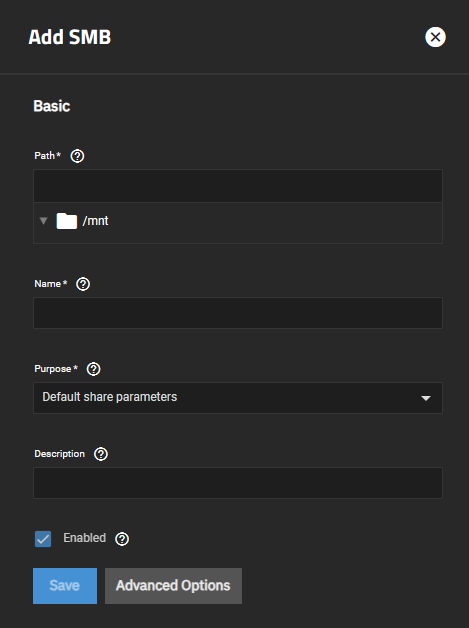Focus the Path text field
This screenshot has width=469, height=628.
(x=238, y=186)
